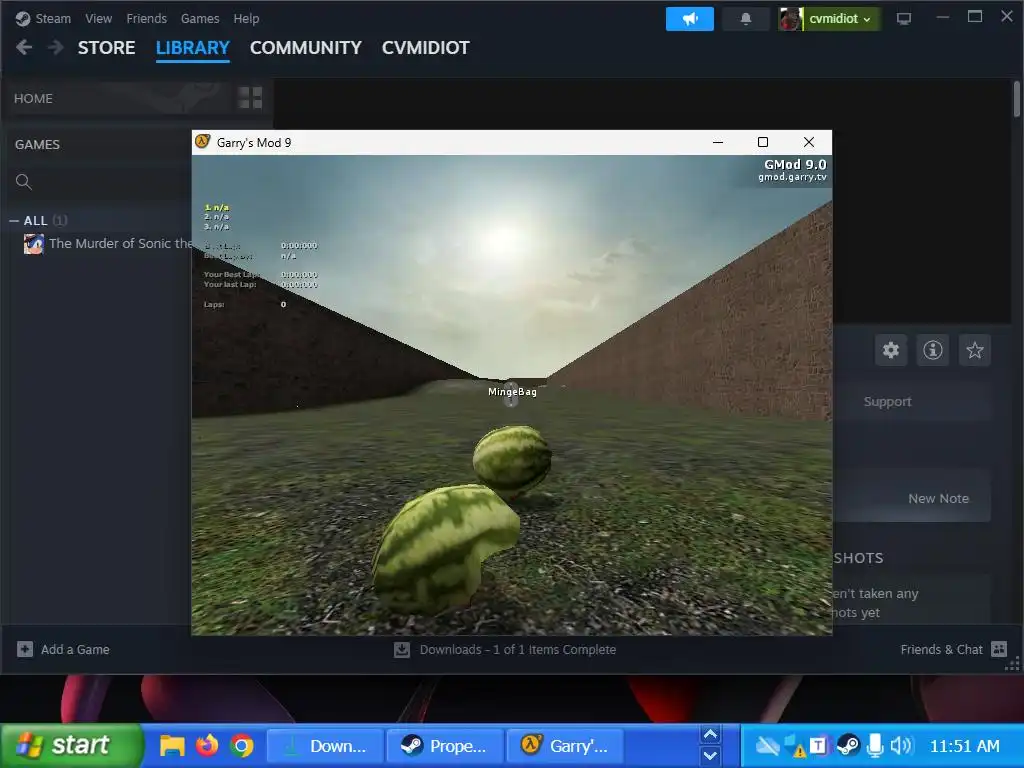Viewport: 1024px width, 768px height.
Task: Open the Games menu
Action: point(200,18)
